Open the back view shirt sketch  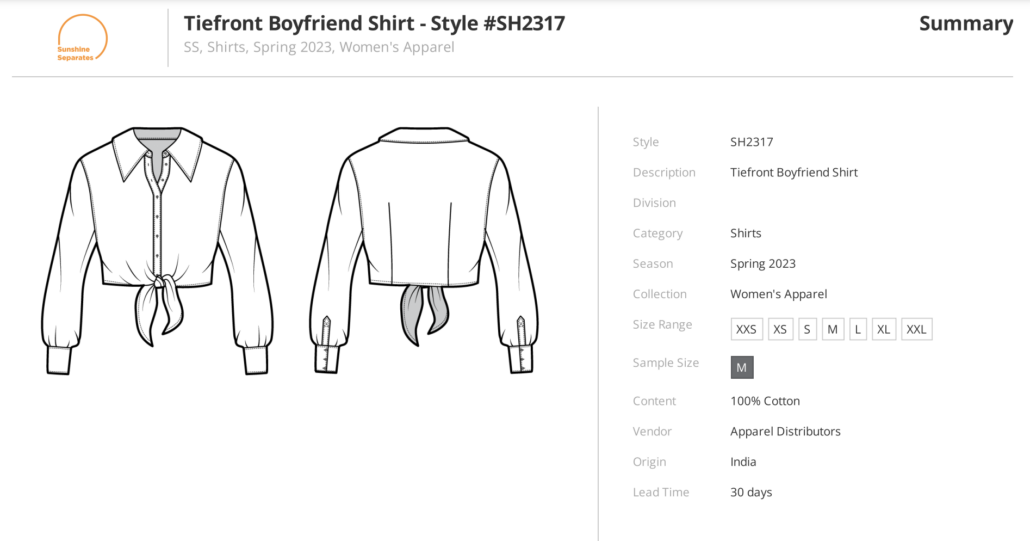423,250
